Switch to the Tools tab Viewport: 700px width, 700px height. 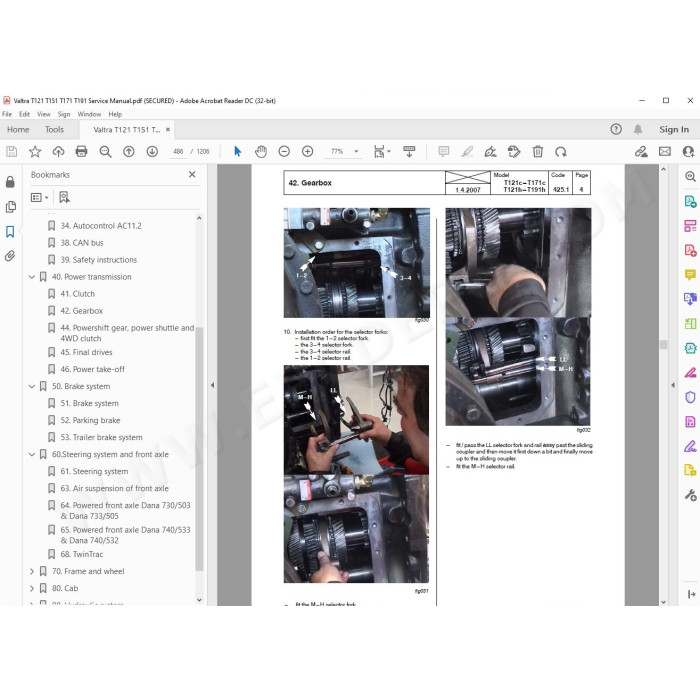coord(54,129)
